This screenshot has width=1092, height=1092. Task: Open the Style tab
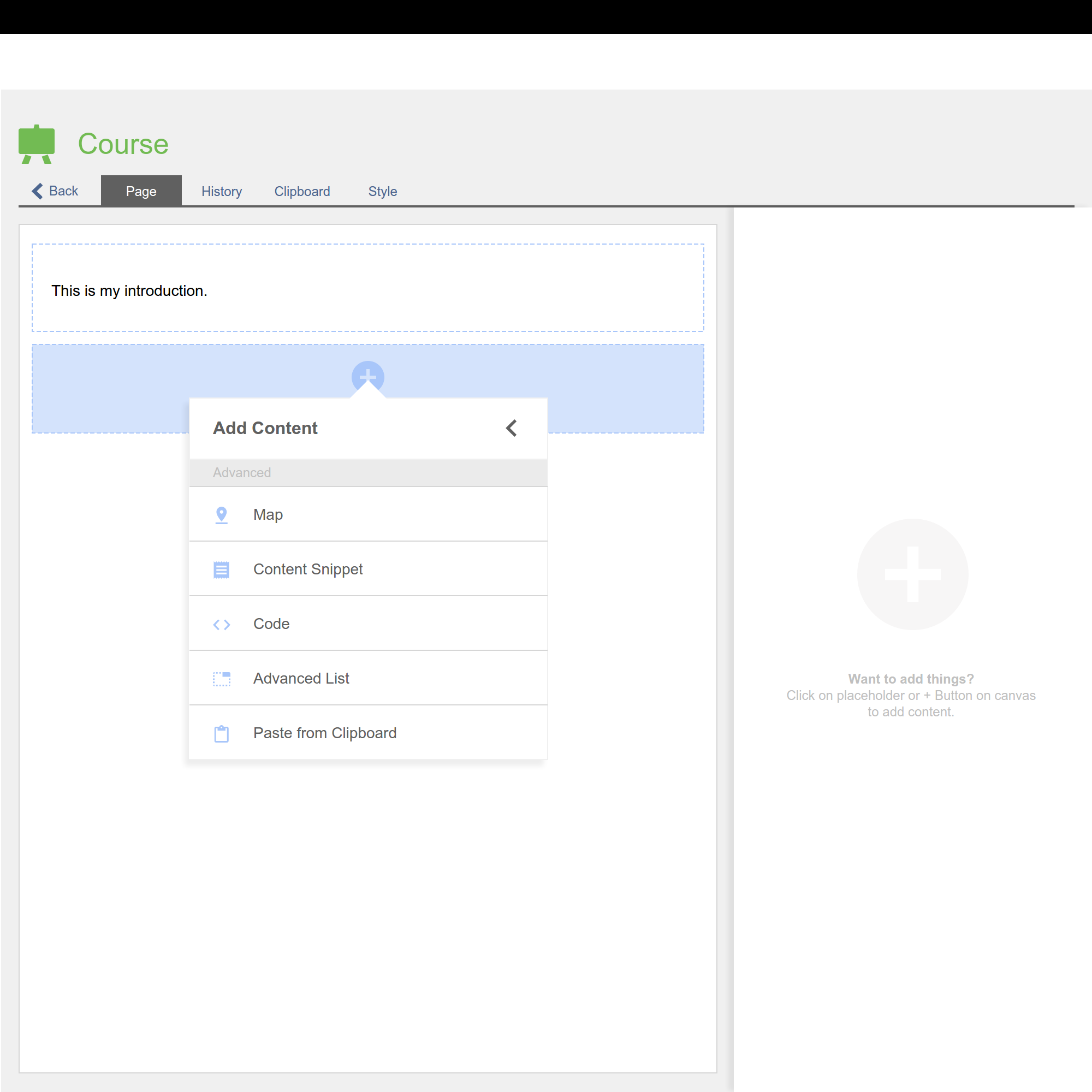[x=383, y=192]
